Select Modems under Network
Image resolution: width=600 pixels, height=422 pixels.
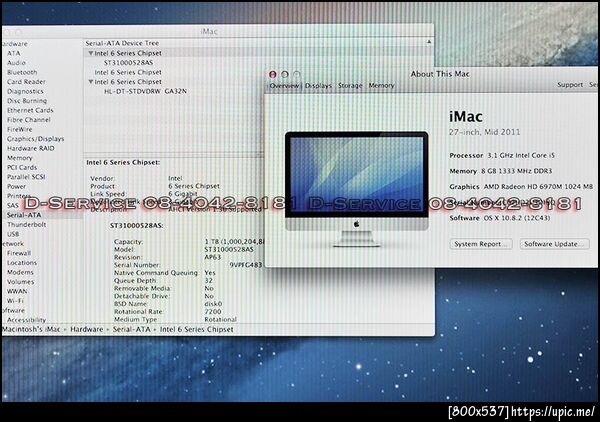20,272
